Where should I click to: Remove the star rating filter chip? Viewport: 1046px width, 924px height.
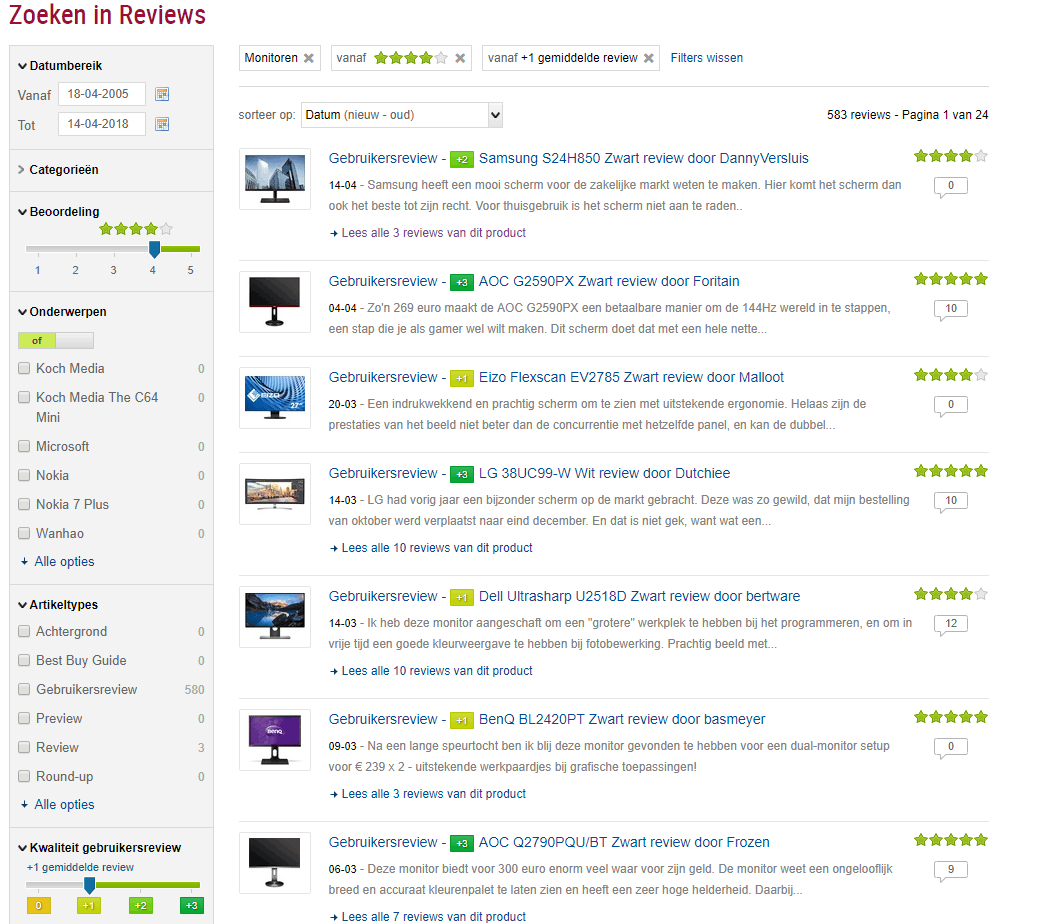460,58
